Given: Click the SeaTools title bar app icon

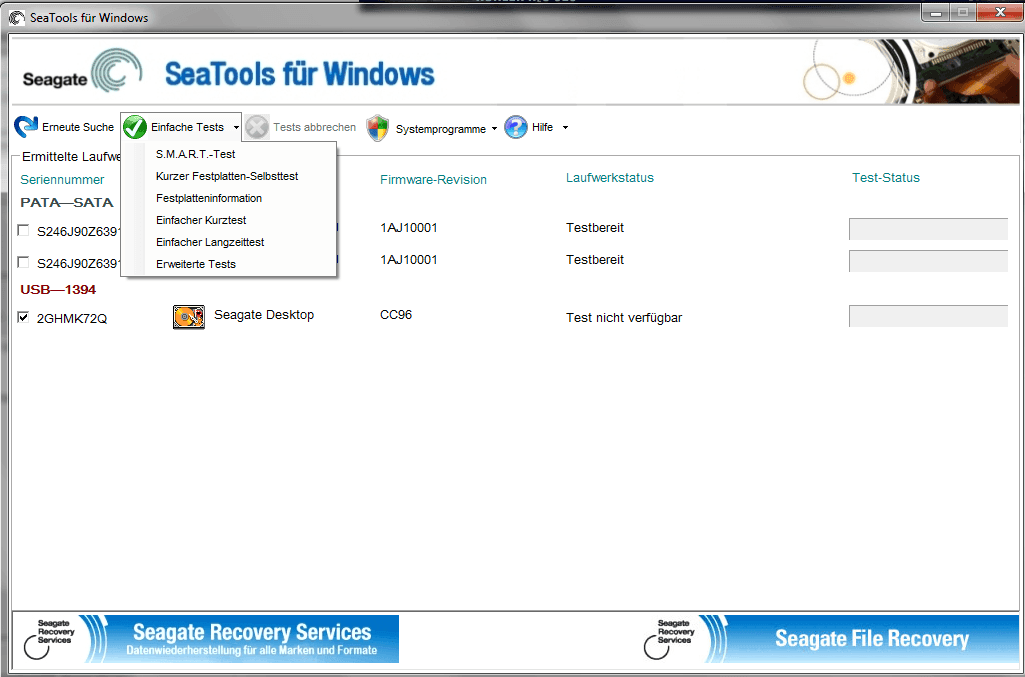Looking at the screenshot, I should [x=16, y=18].
